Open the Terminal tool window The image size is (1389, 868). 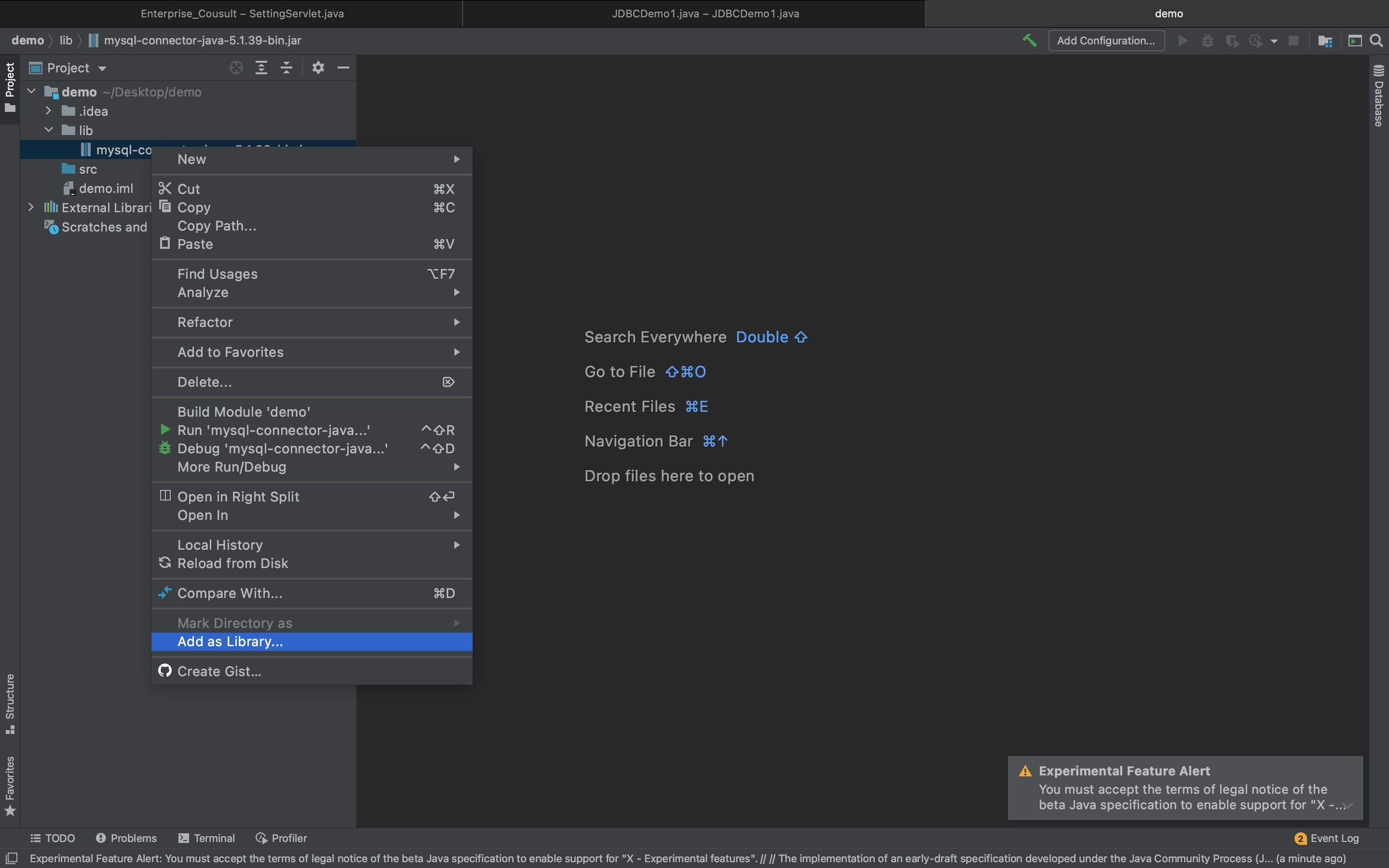(206, 838)
